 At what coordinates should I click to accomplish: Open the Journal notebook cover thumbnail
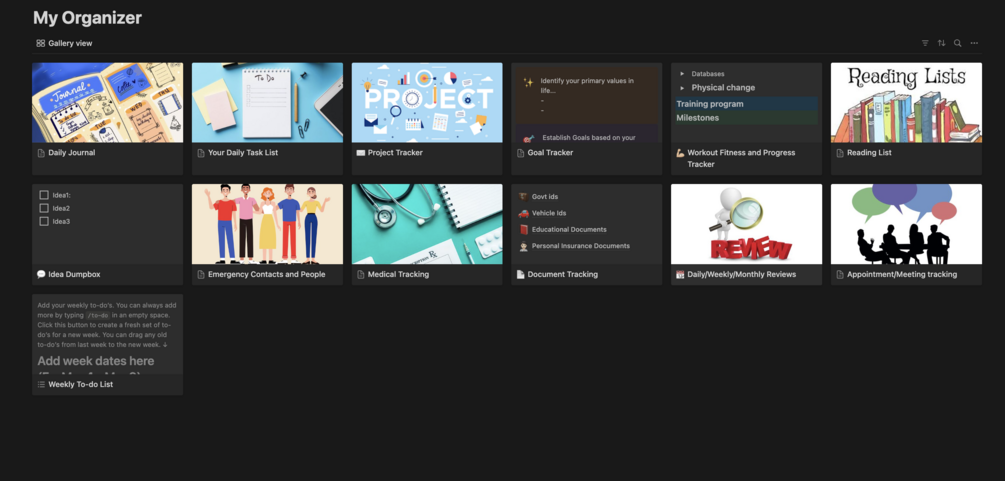[x=108, y=103]
